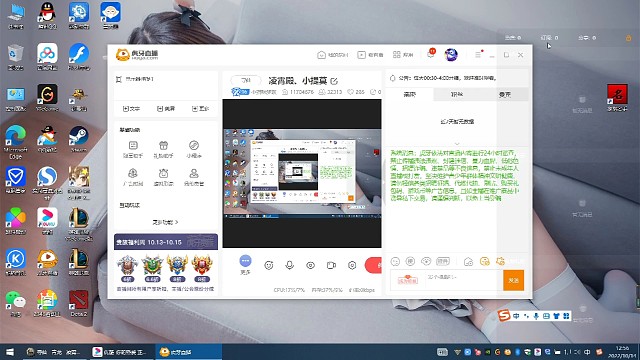The image size is (640, 360).
Task: Switch to the last chat panel tab
Action: pos(504,94)
